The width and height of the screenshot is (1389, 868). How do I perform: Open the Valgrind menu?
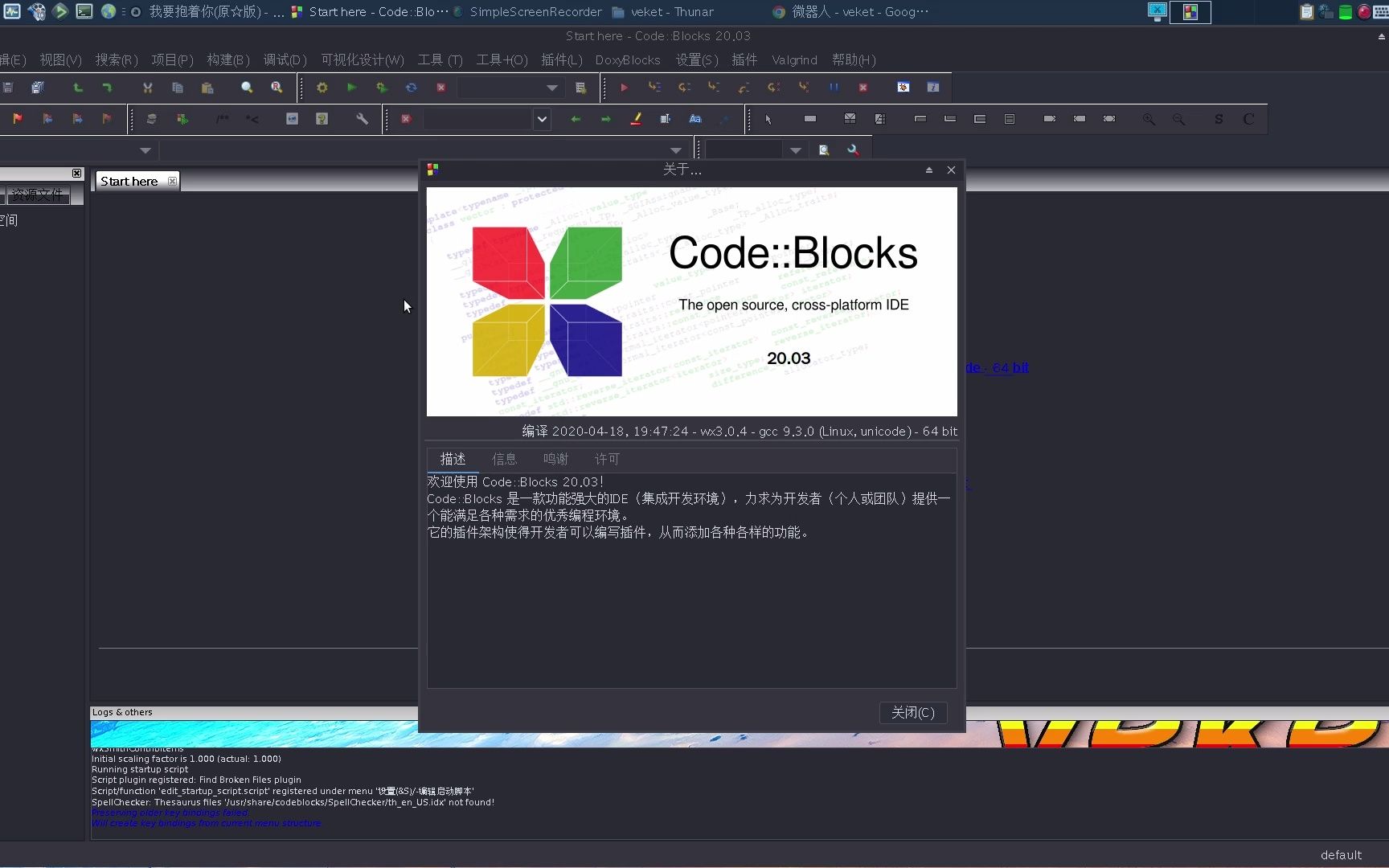(794, 60)
